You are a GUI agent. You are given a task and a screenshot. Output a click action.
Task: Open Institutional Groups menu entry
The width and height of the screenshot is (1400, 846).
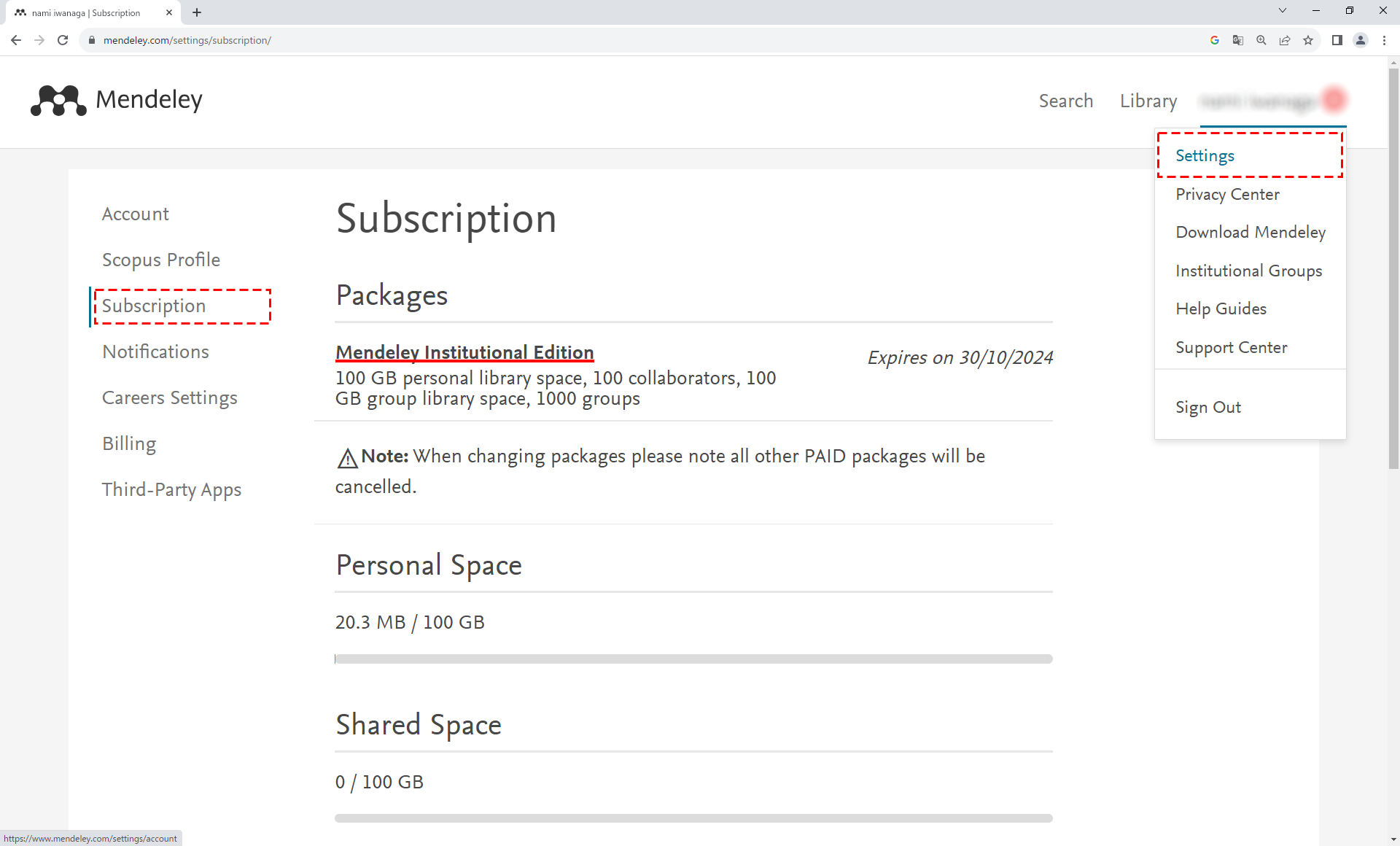[x=1248, y=271]
